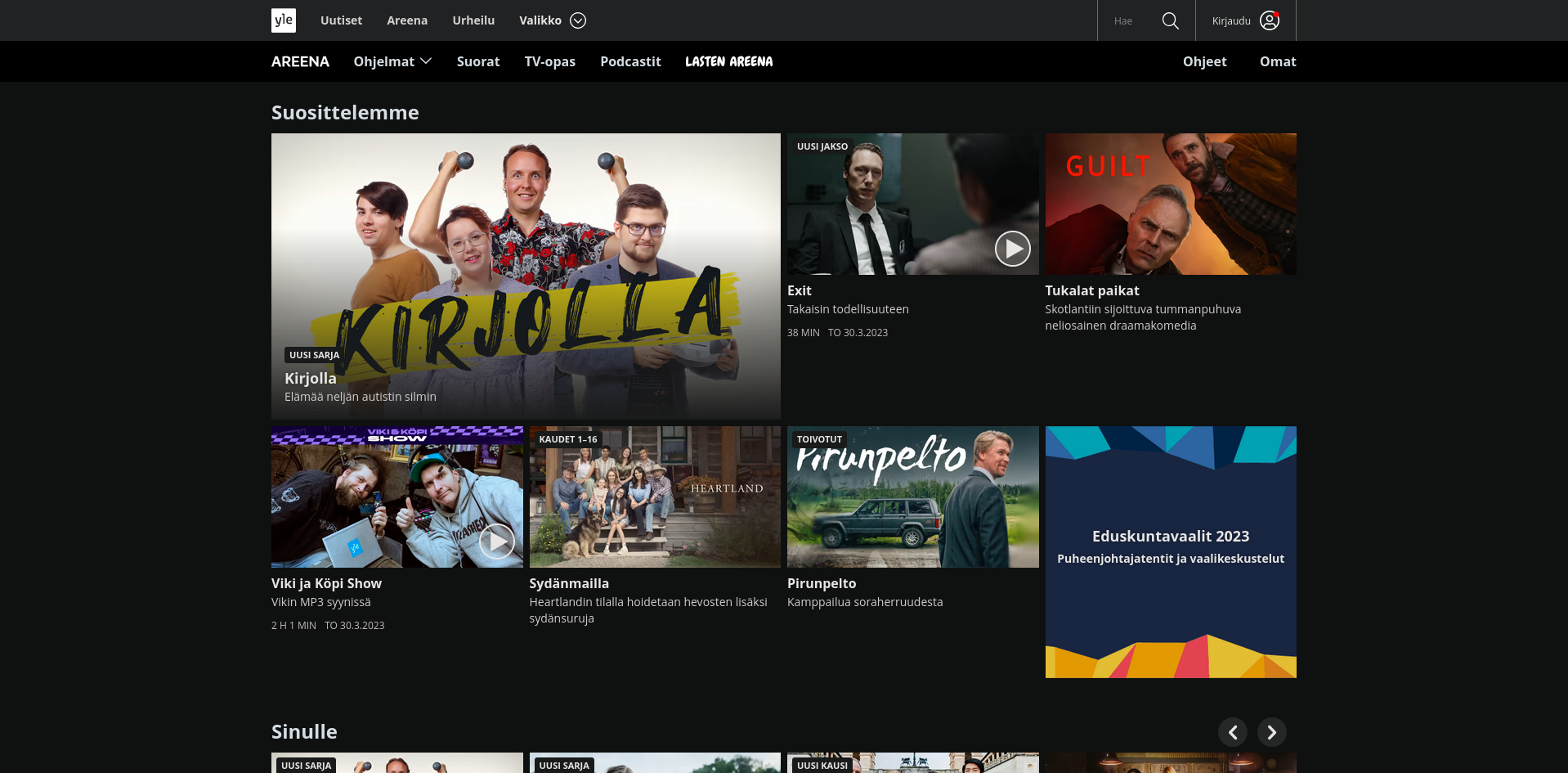Open the Eduskuntavaalit 2023 card
This screenshot has height=773, width=1568.
pyautogui.click(x=1170, y=551)
